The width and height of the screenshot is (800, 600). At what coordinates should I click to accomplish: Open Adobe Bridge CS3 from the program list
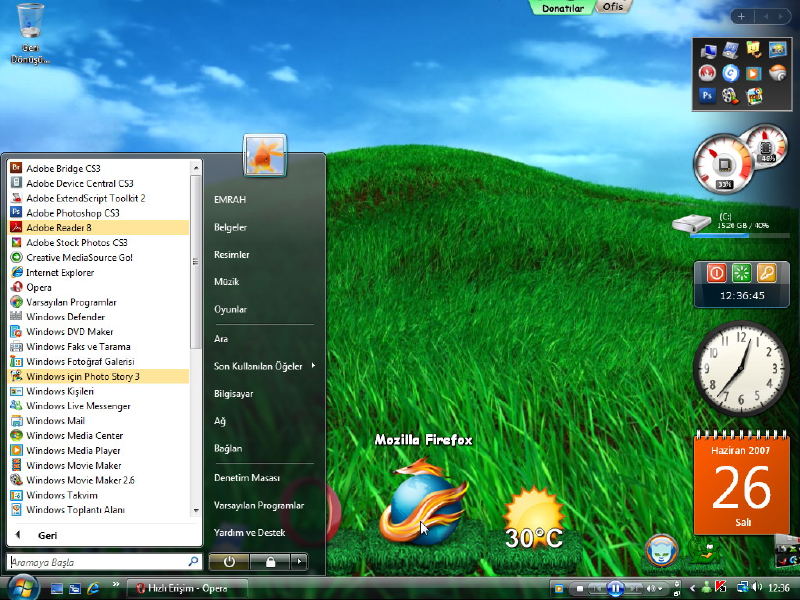(98, 168)
